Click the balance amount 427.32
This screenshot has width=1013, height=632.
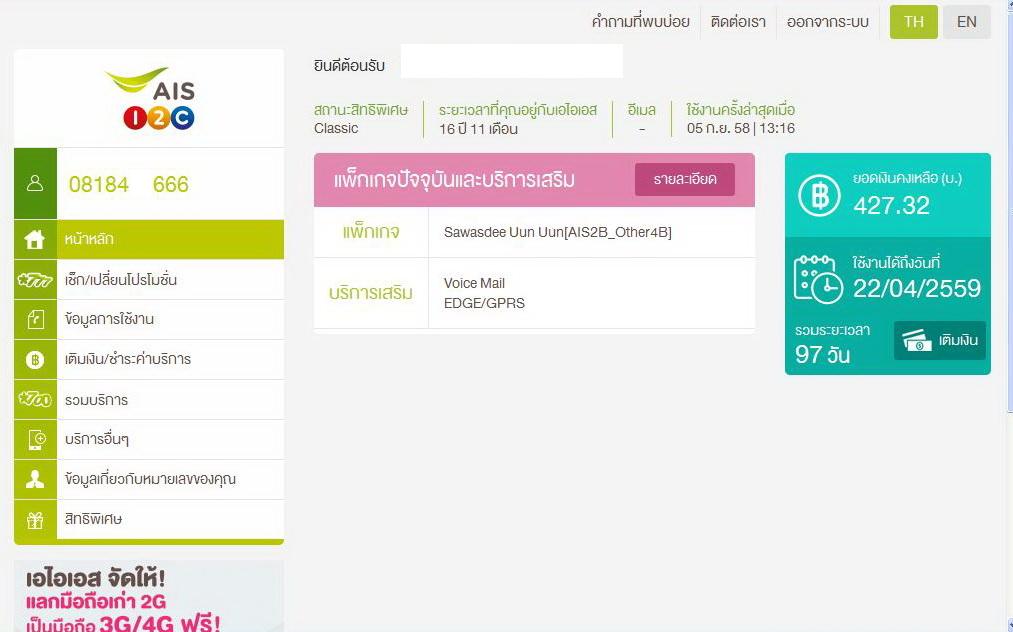click(891, 205)
